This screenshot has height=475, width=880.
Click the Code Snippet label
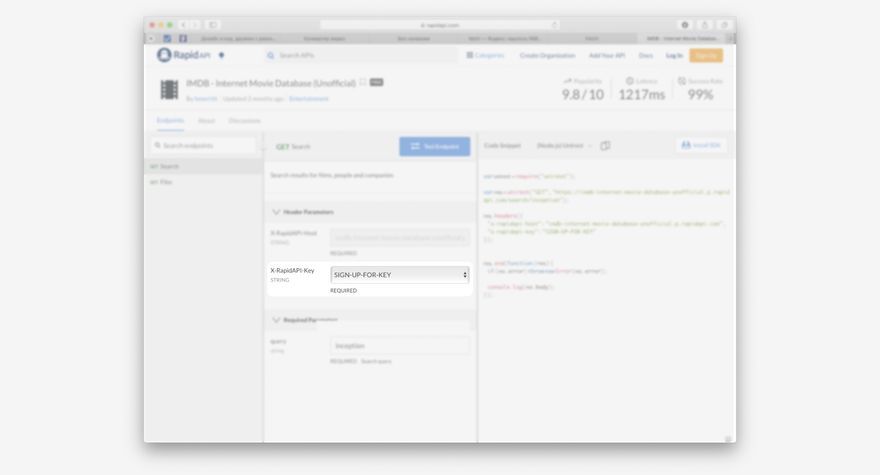[502, 145]
